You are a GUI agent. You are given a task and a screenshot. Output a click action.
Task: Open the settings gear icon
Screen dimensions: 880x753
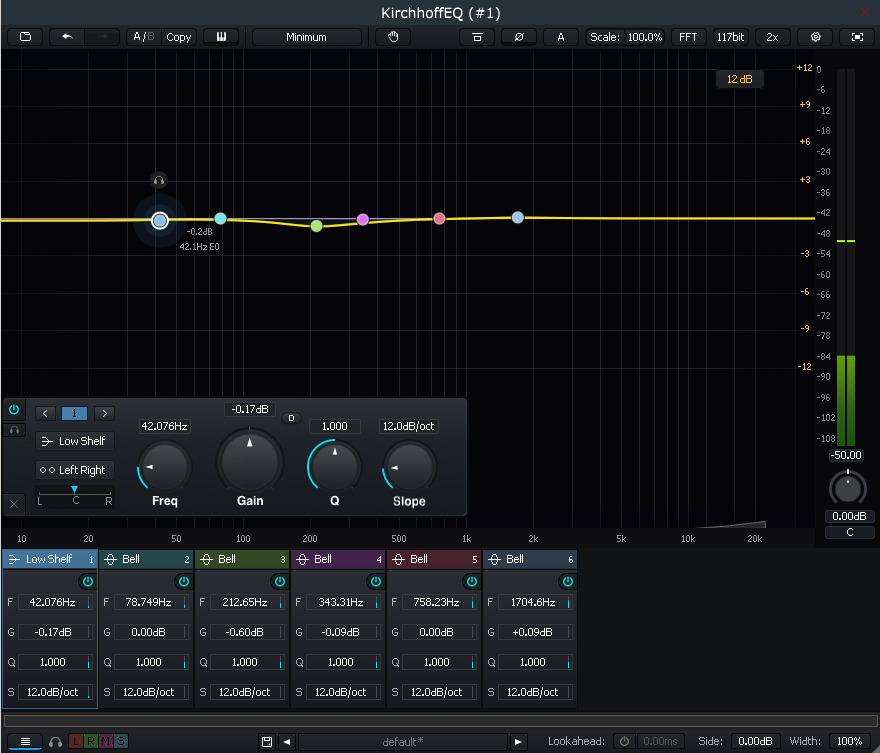coord(815,37)
